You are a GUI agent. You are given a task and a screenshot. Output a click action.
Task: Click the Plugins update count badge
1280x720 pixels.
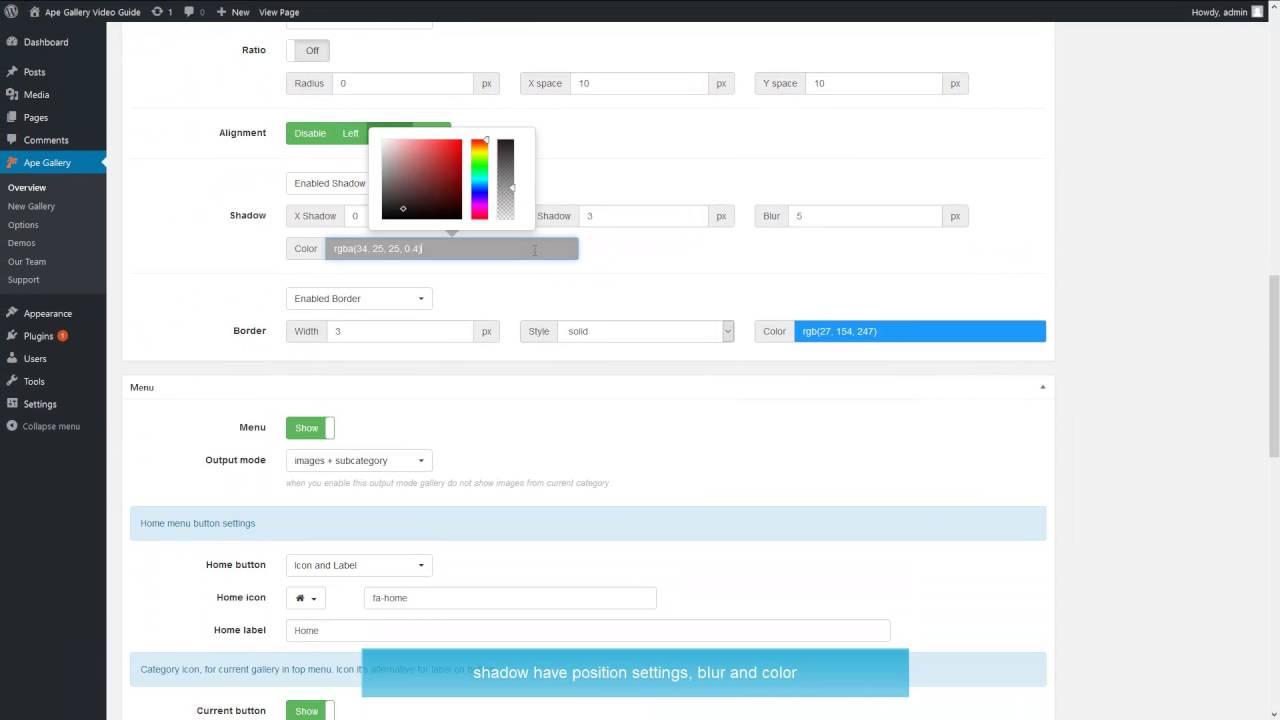click(x=63, y=336)
